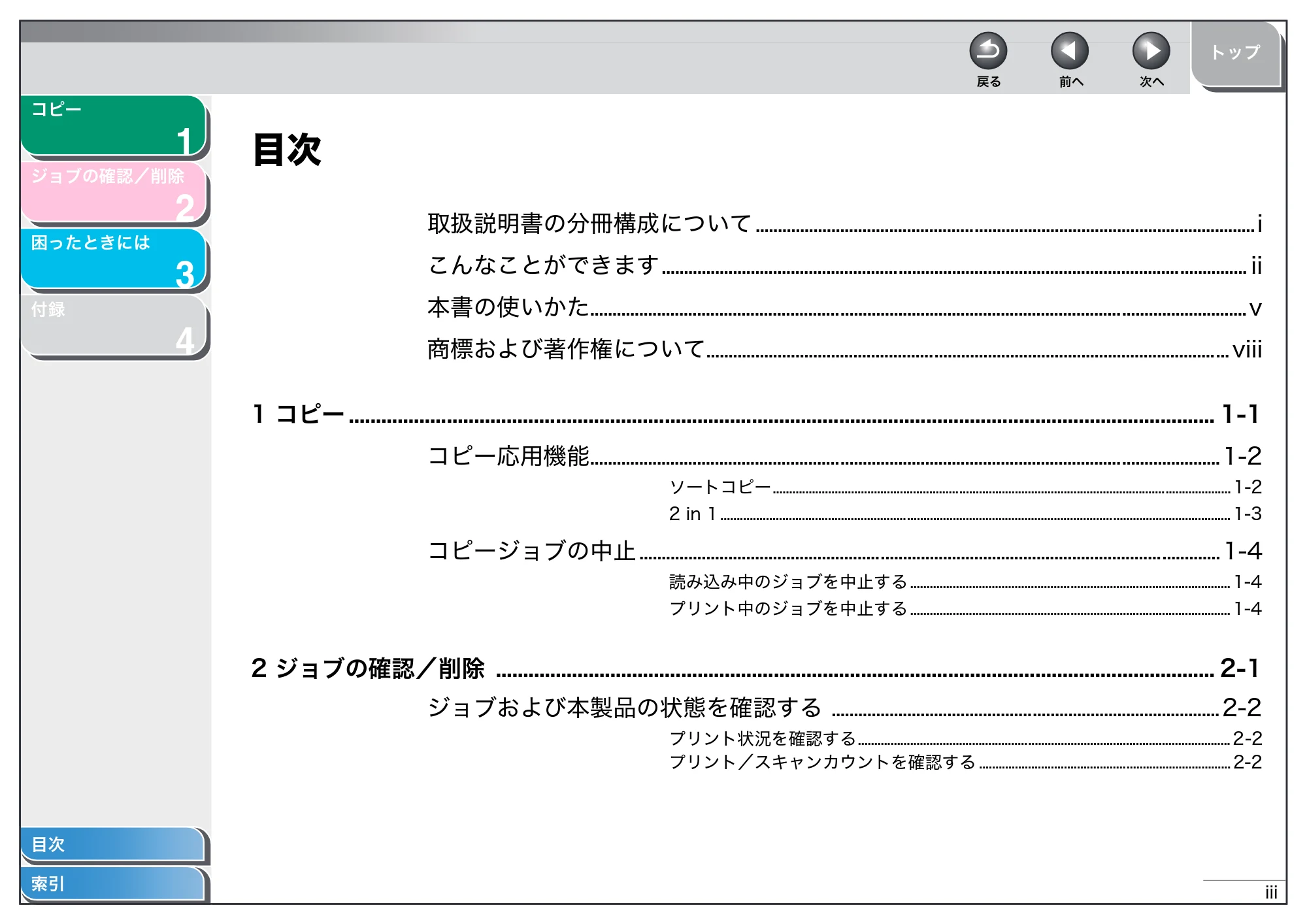Viewport: 1307px width, 924px height.
Task: Select chapter 2 ジョブの確認／削除 sidebar tab
Action: 114,192
